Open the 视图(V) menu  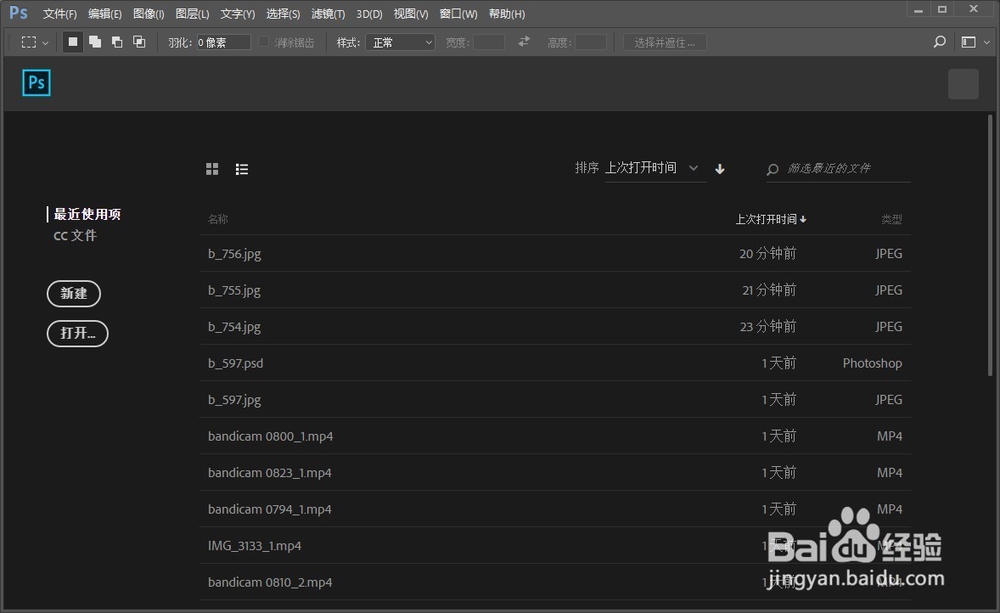(x=411, y=13)
